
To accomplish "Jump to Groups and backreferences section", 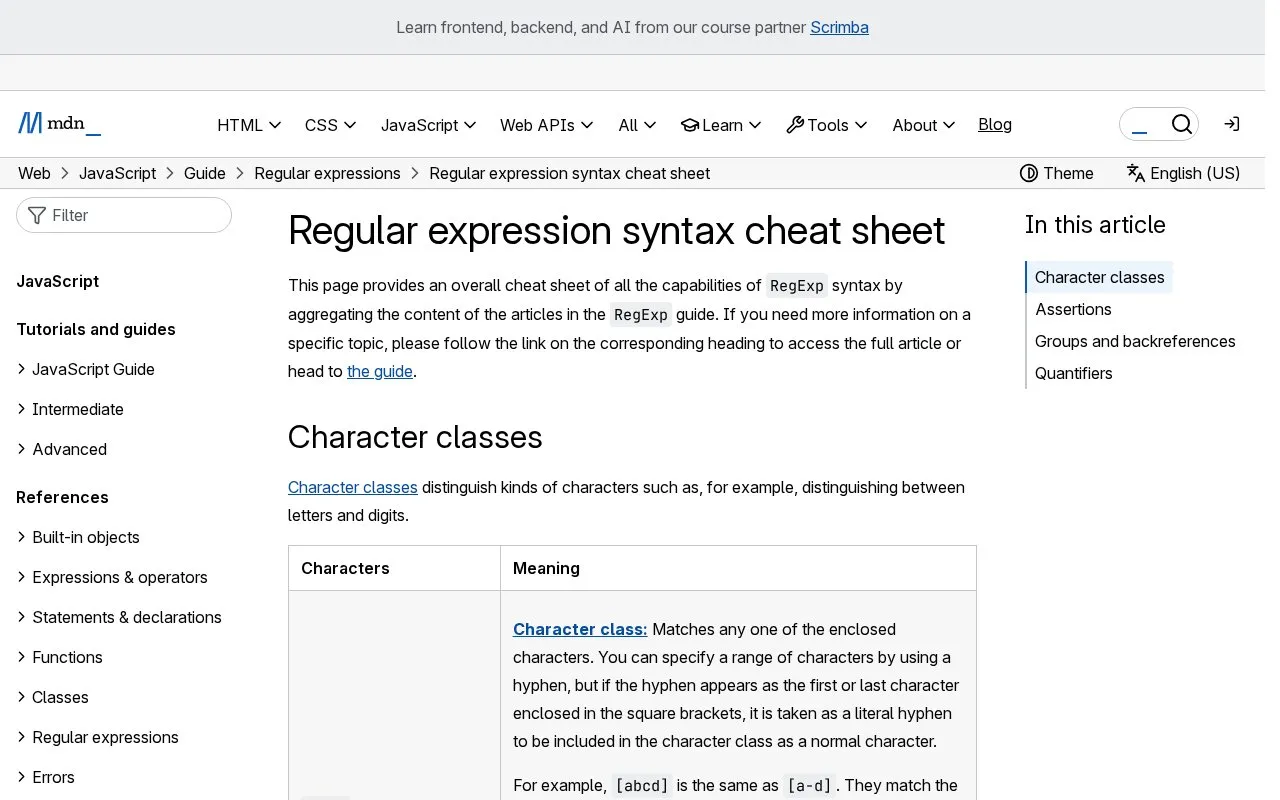I will click(x=1135, y=341).
